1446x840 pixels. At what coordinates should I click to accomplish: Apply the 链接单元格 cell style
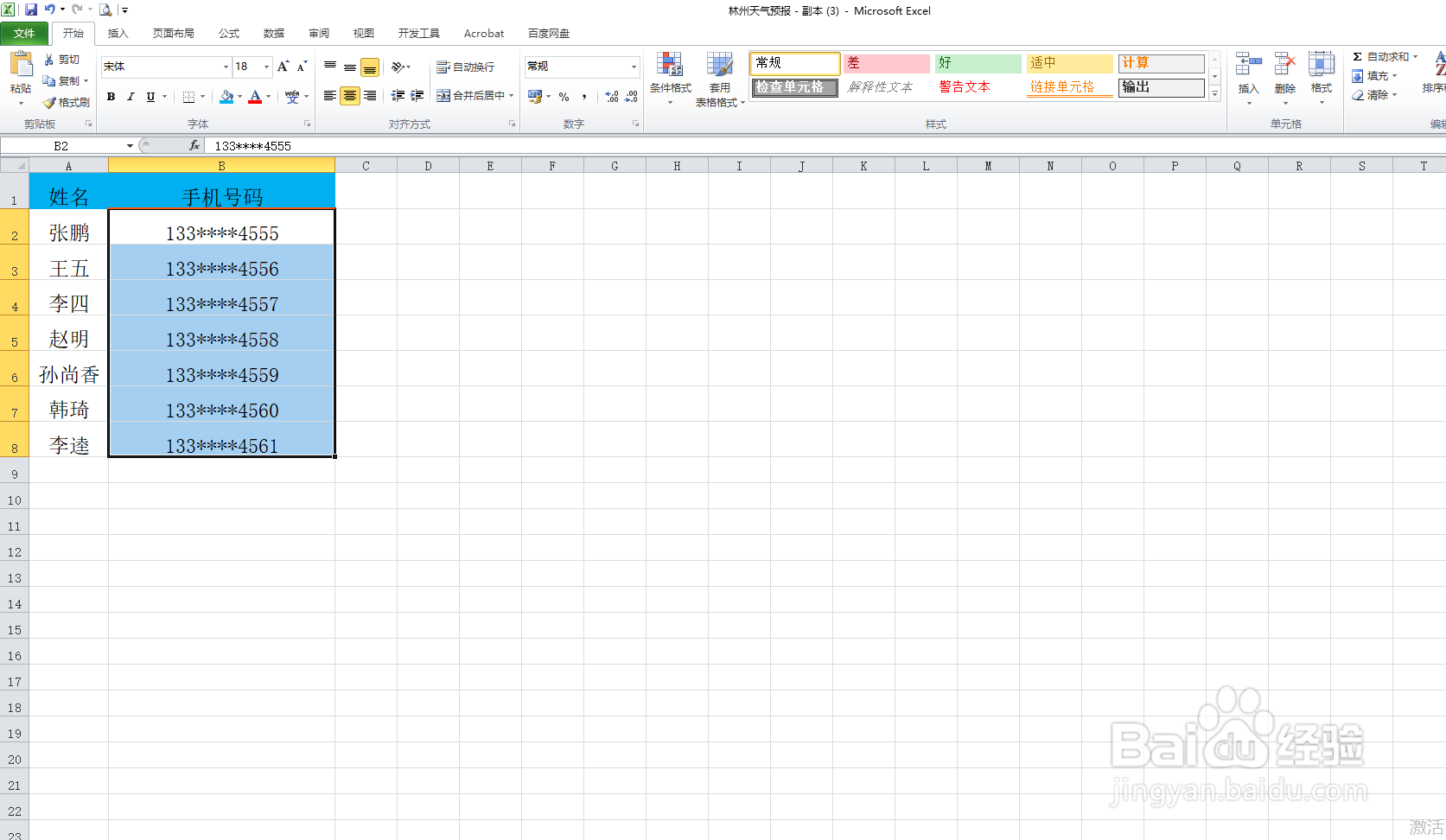pos(1069,87)
